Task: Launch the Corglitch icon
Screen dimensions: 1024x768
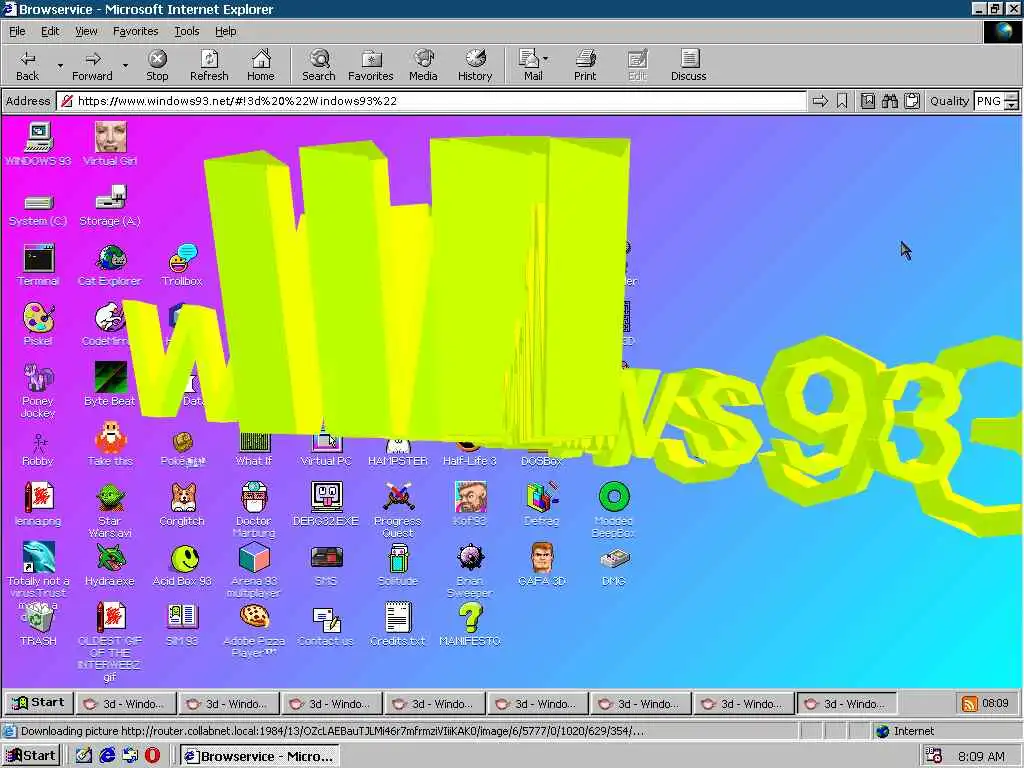Action: (x=182, y=504)
